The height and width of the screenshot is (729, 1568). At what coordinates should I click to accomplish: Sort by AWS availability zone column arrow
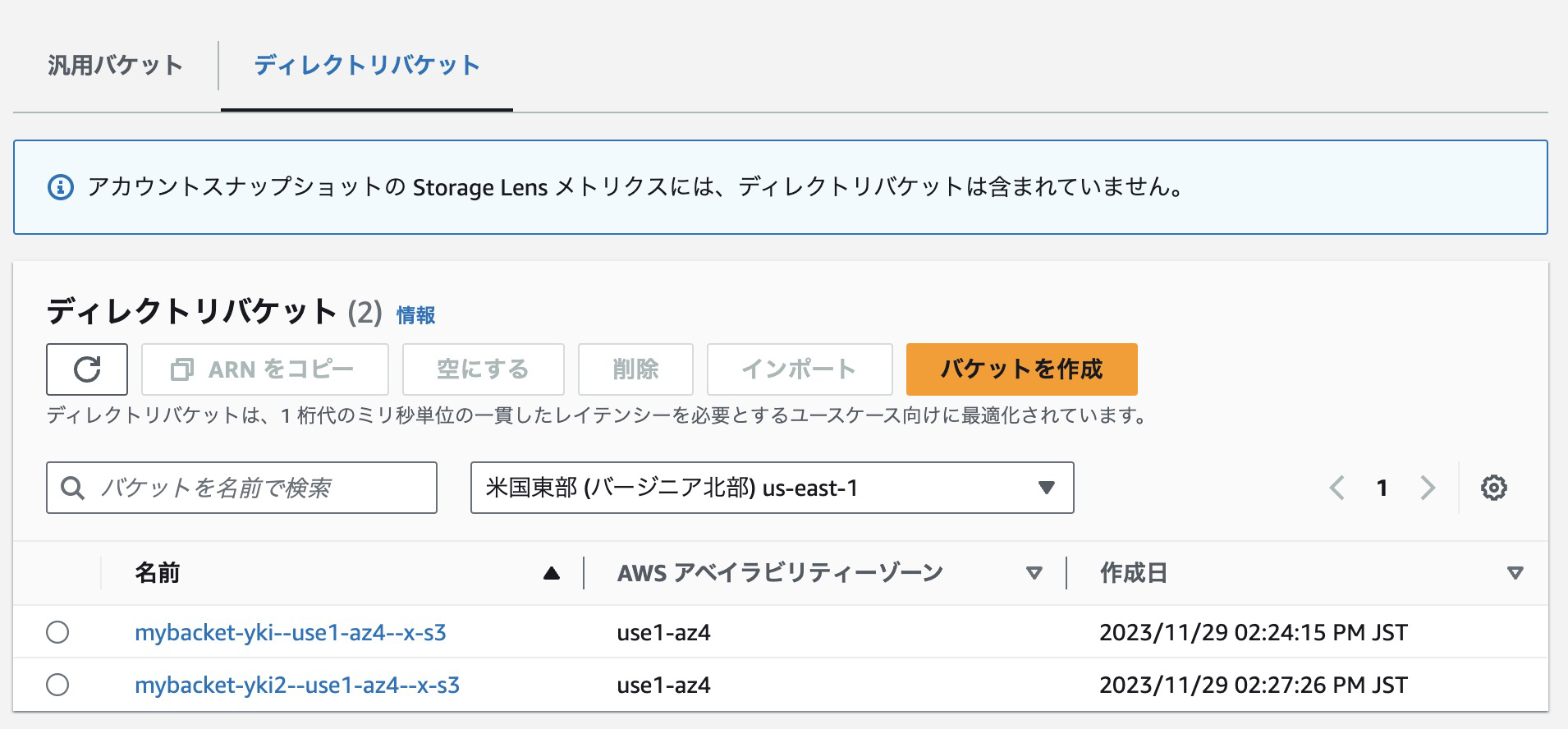(1034, 573)
